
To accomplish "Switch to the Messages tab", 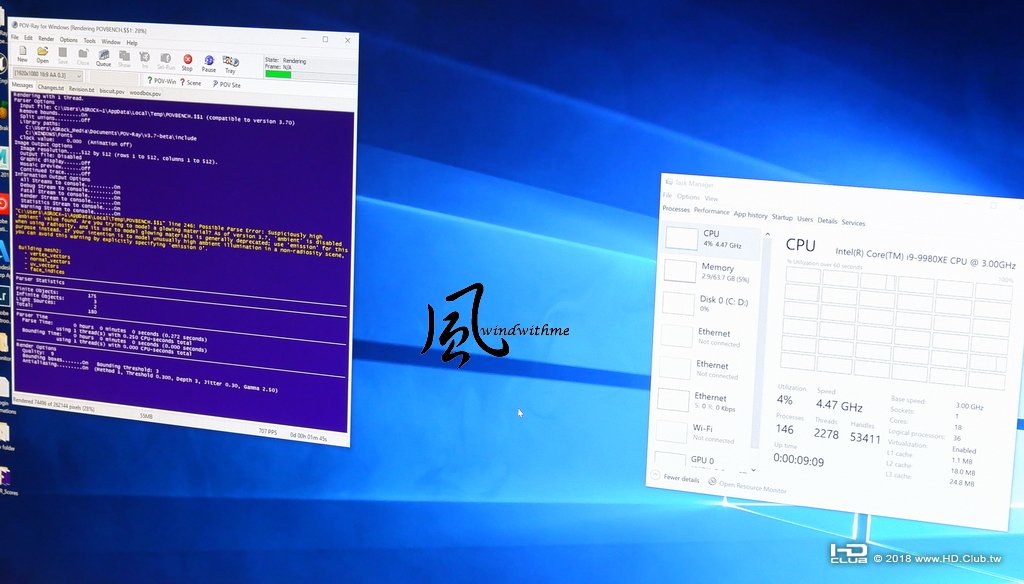I will click(x=22, y=86).
